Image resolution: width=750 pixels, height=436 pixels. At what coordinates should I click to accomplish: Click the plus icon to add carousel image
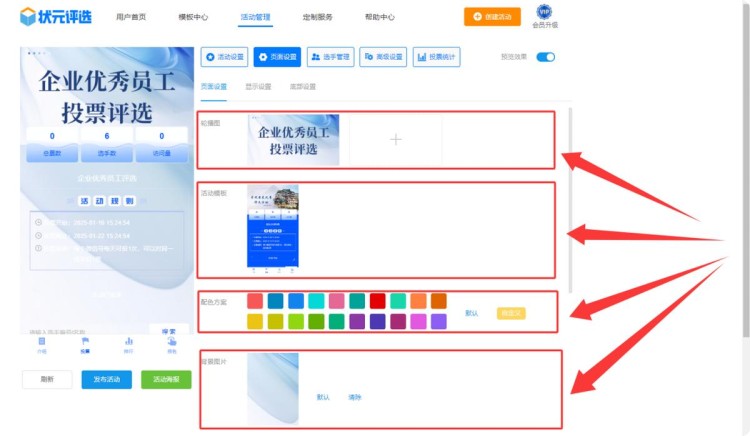pyautogui.click(x=395, y=140)
